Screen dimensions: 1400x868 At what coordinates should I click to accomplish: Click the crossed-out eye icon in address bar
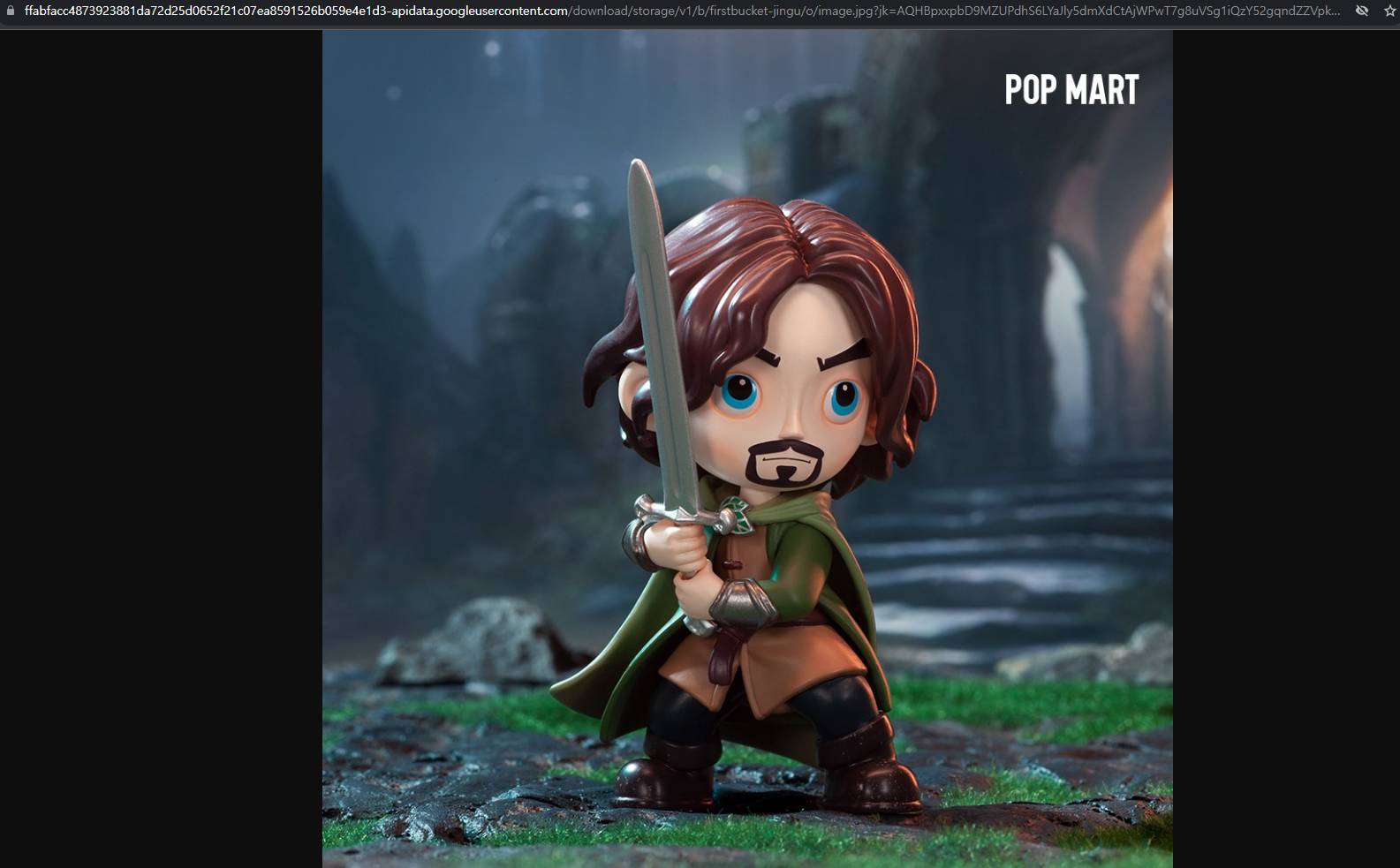pyautogui.click(x=1362, y=11)
